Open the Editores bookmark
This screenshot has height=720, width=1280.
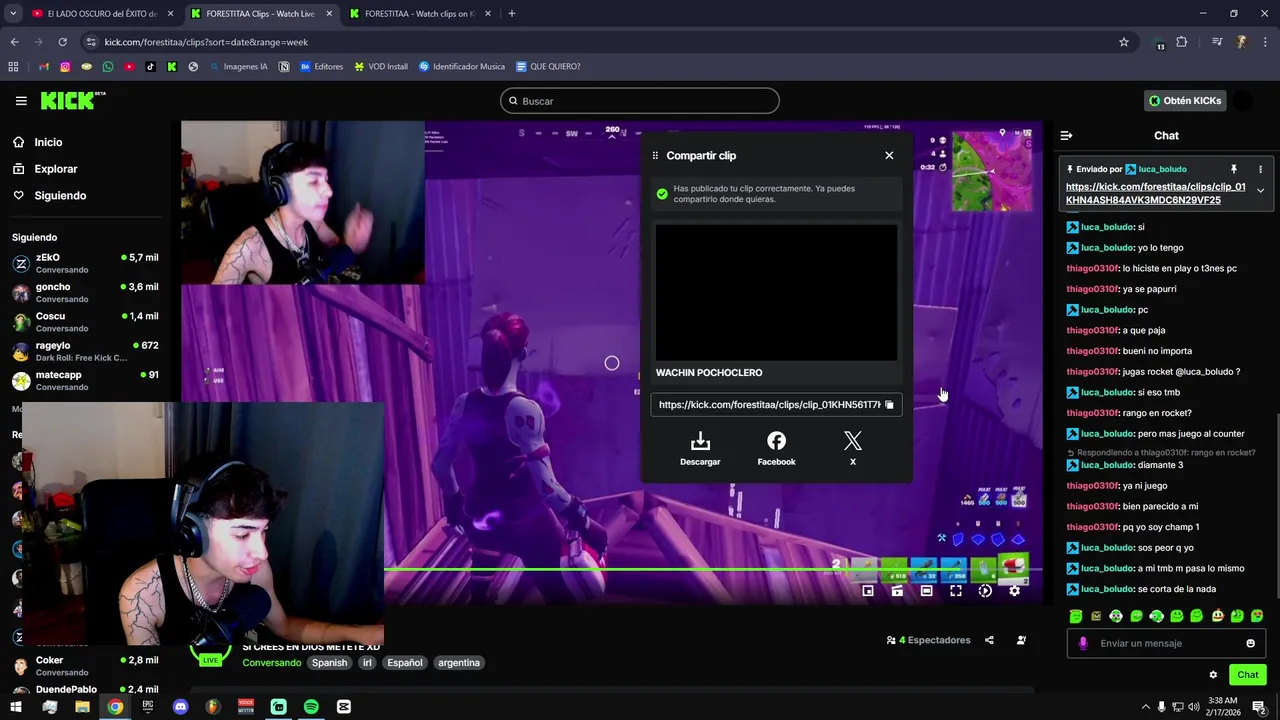321,67
